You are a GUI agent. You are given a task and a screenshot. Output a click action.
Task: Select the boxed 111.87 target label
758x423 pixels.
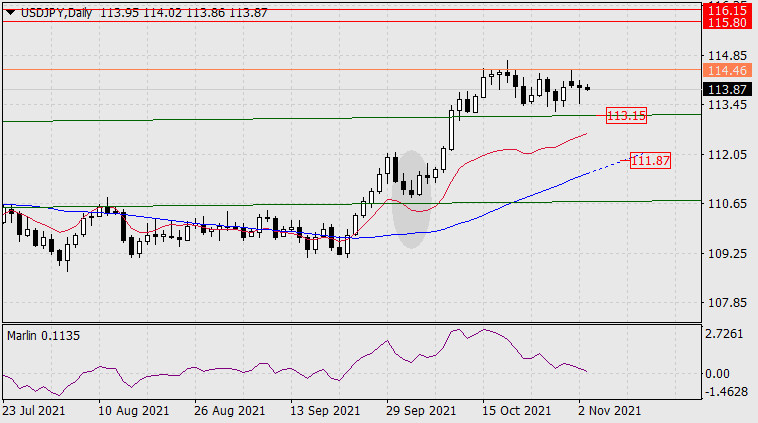651,160
